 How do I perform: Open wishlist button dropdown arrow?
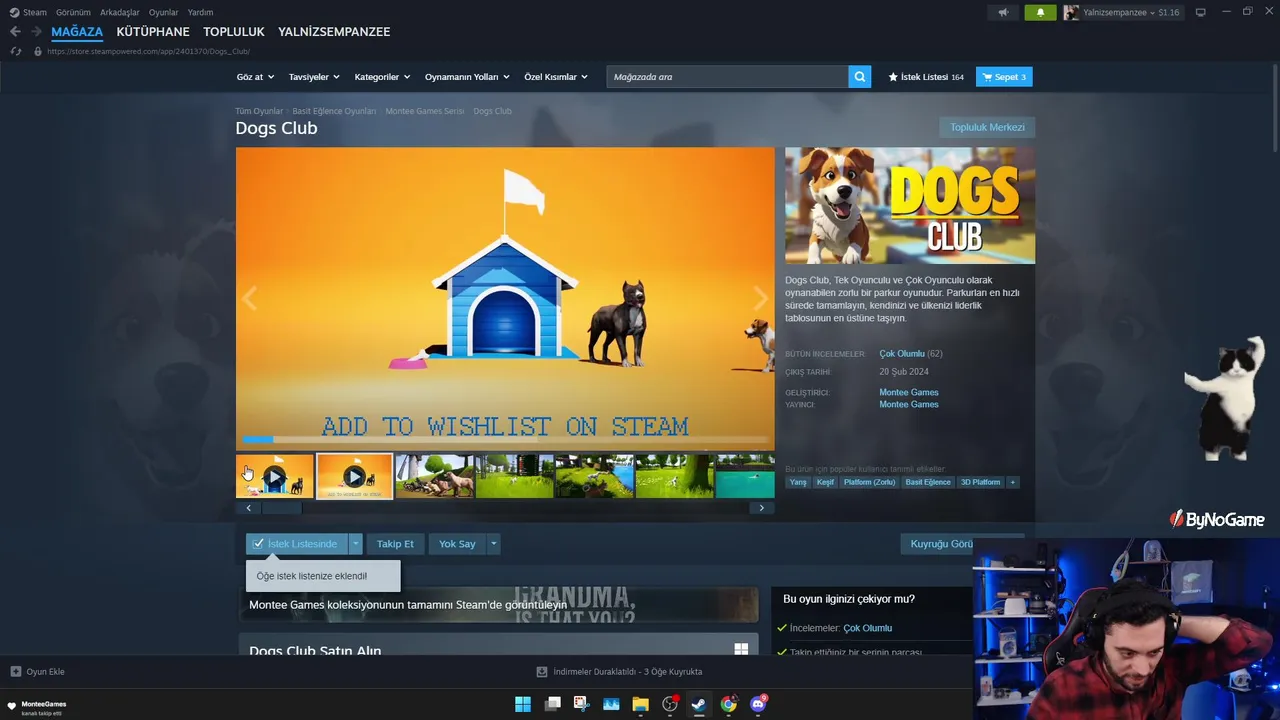(x=355, y=544)
